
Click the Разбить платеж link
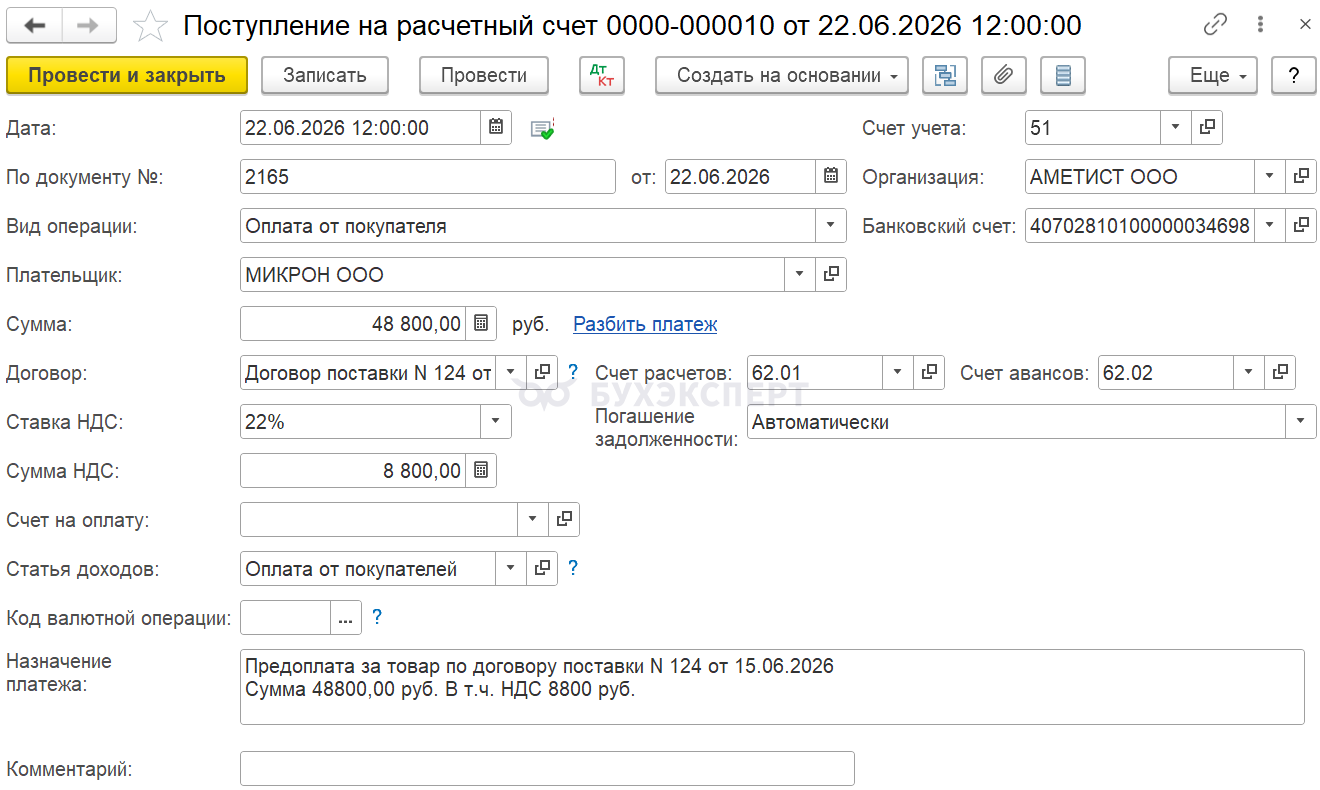pos(645,324)
